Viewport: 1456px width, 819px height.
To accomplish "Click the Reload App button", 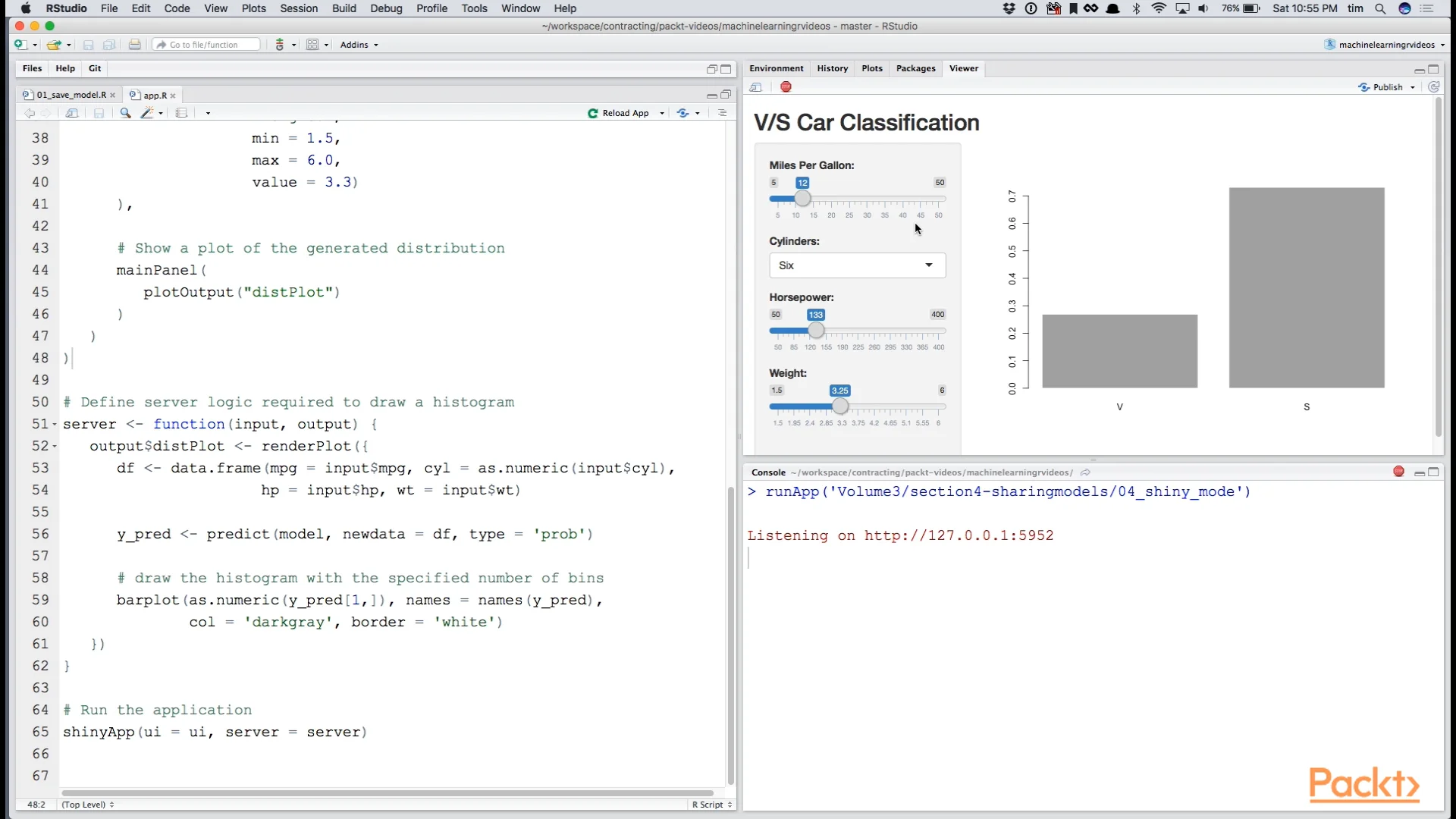I will 618,113.
